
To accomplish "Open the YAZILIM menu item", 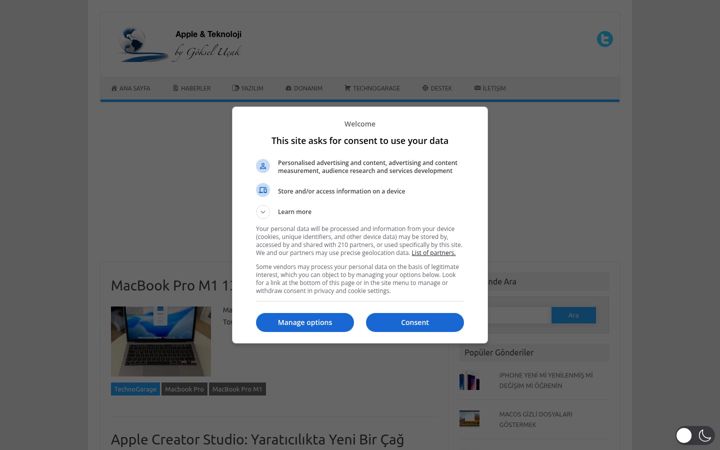I will point(248,88).
